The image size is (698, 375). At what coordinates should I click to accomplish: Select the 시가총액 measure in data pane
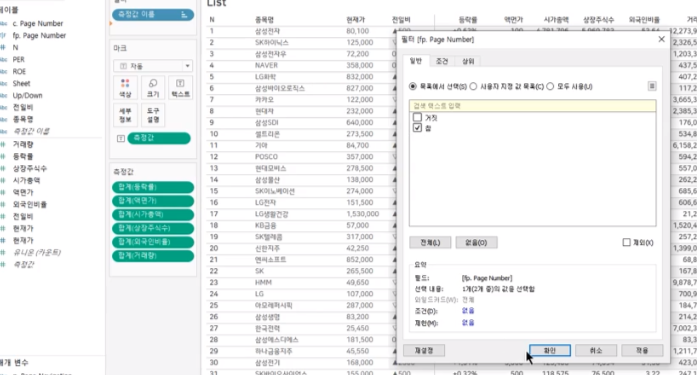26,181
